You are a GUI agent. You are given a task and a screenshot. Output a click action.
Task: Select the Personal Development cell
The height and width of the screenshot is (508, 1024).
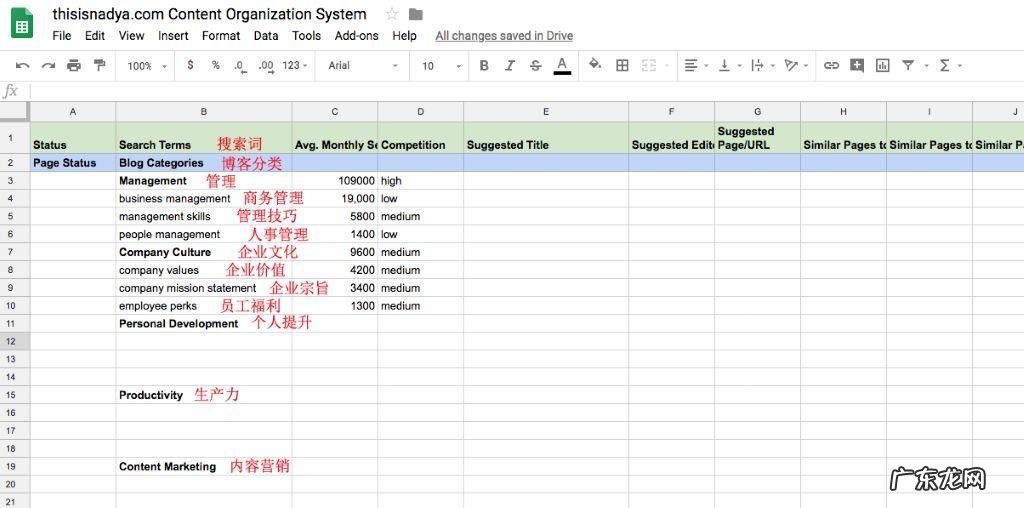point(204,323)
